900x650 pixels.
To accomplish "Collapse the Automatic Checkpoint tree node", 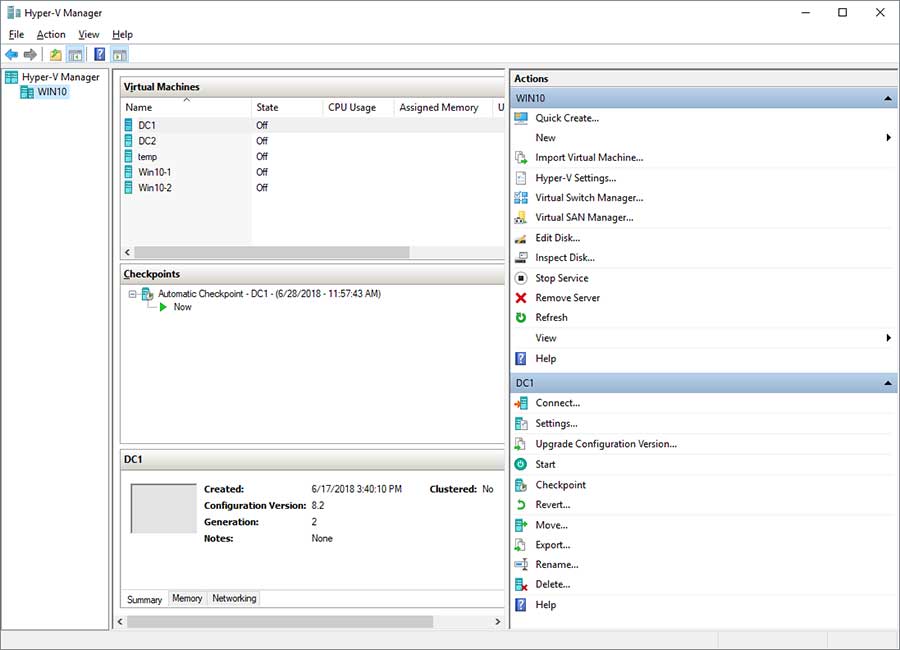I will pos(131,294).
